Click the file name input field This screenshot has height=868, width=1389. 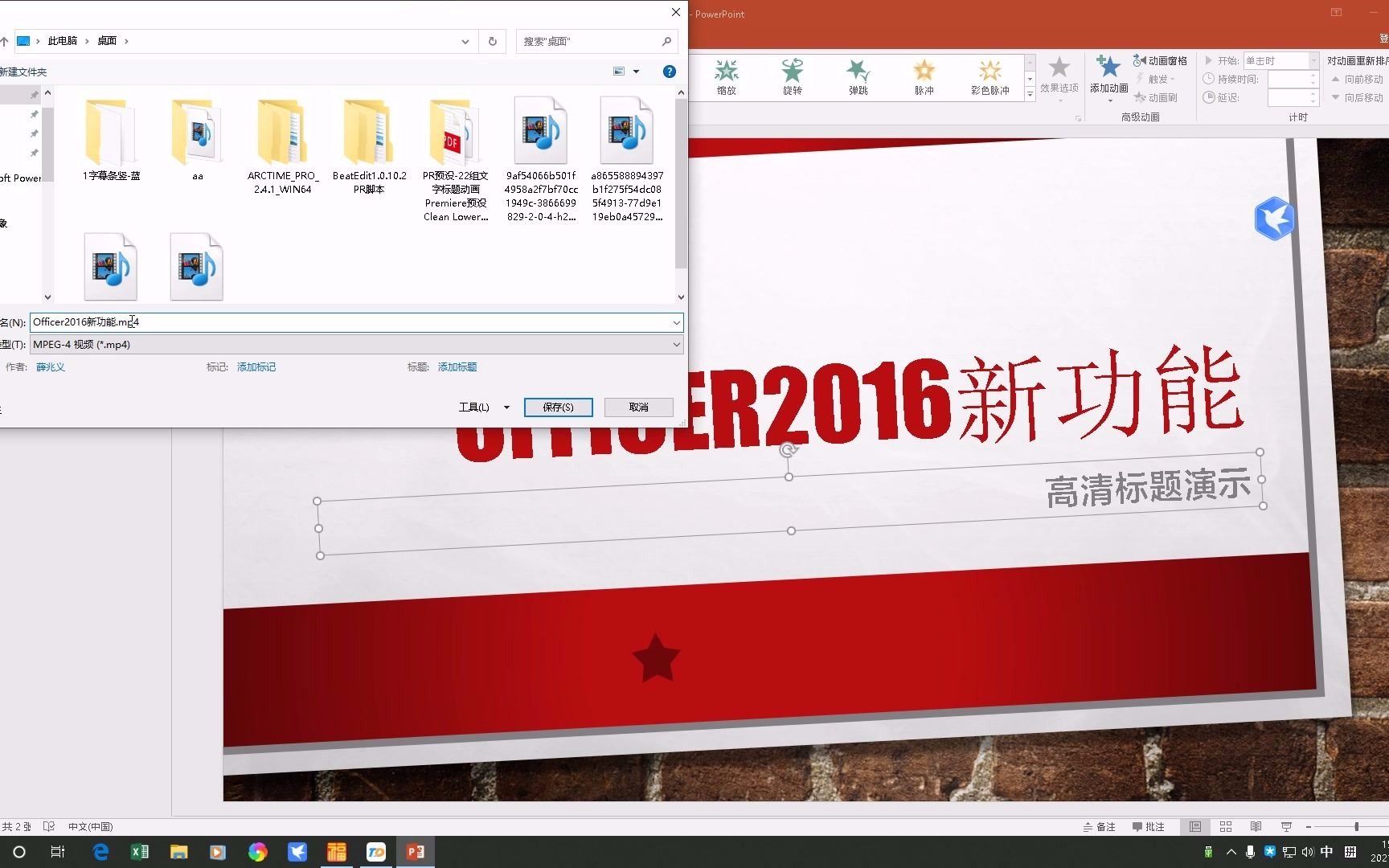coord(350,322)
